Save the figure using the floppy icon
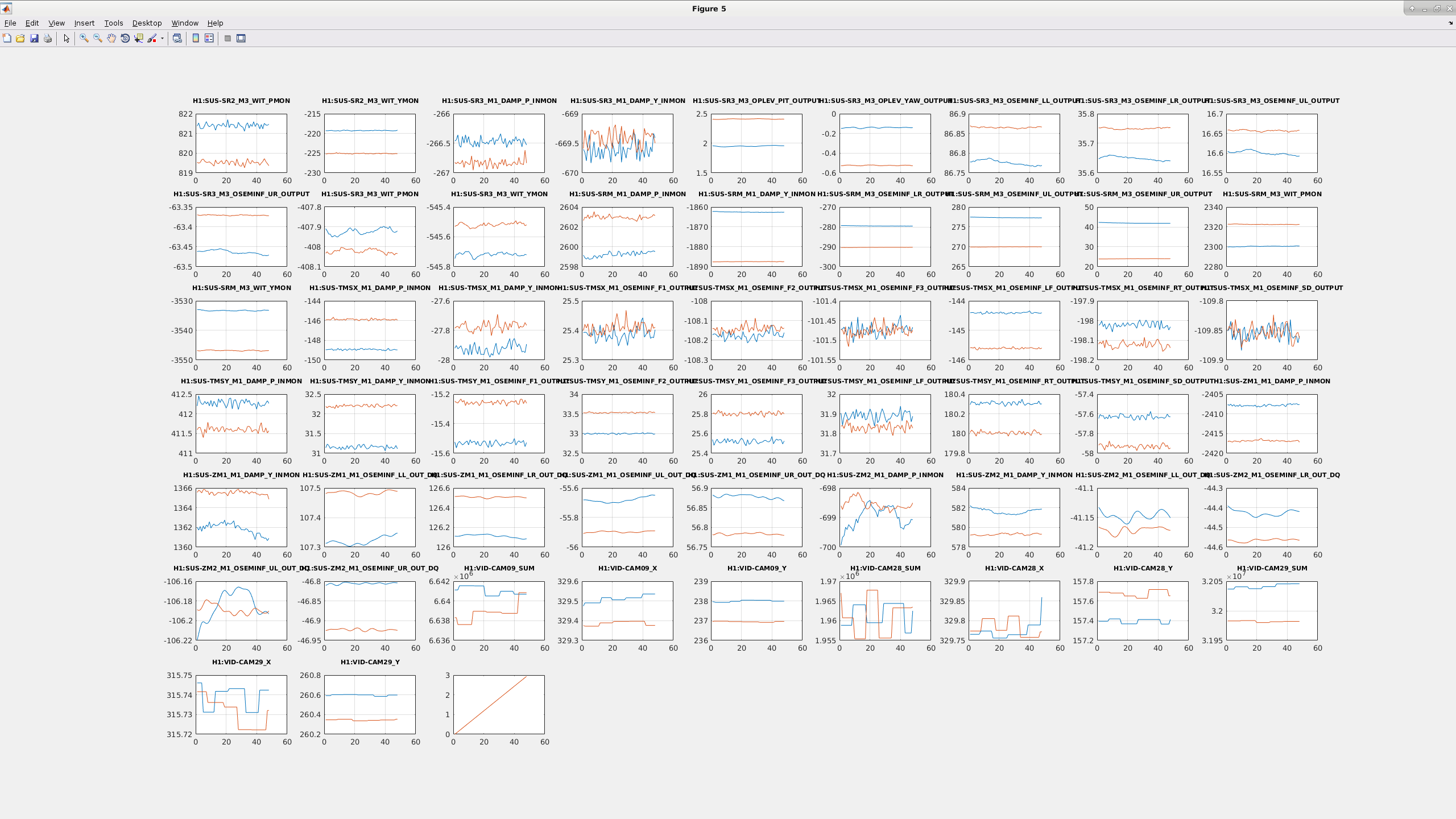This screenshot has height=819, width=1456. coord(34,38)
